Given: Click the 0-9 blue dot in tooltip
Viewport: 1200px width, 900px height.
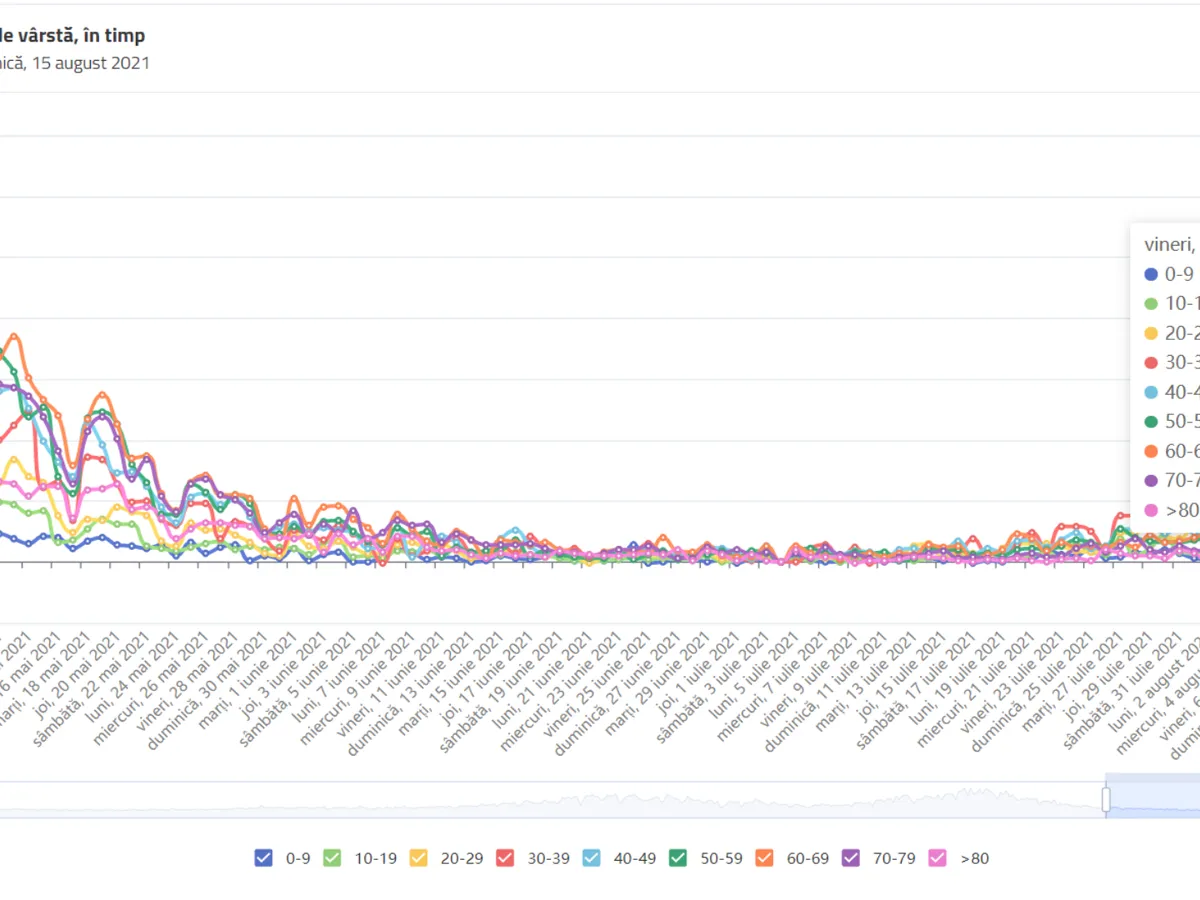Looking at the screenshot, I should click(1151, 274).
